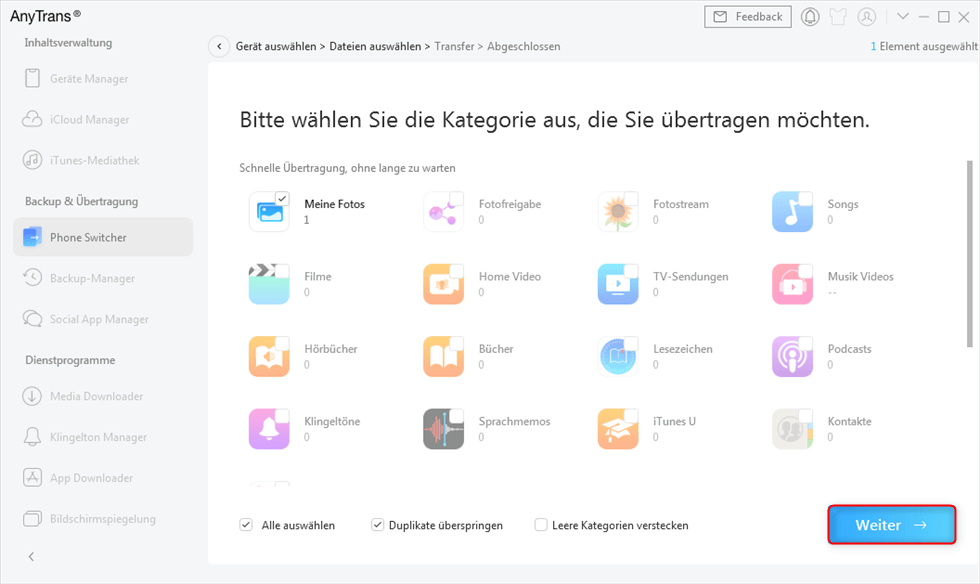Click the Weiter button
The height and width of the screenshot is (584, 980).
click(891, 525)
